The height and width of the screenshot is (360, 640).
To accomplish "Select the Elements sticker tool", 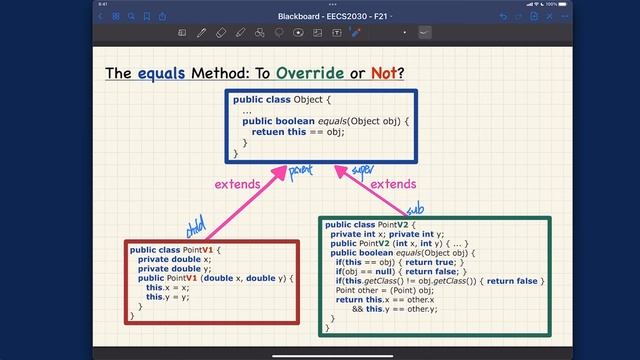I will pyautogui.click(x=298, y=33).
